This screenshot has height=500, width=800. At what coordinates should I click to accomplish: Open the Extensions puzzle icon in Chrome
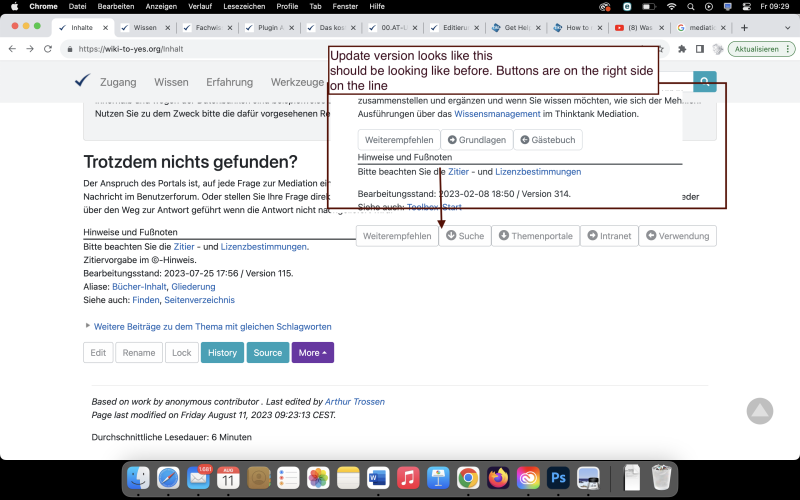(x=682, y=48)
